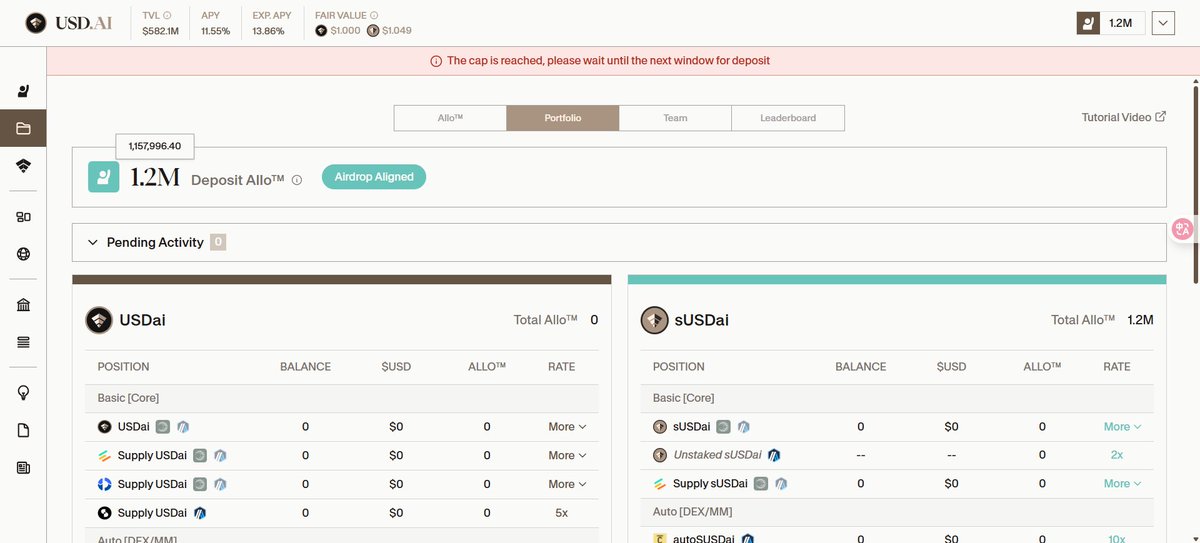Open the lightbulb icon in the sidebar
This screenshot has width=1200, height=543.
23,393
